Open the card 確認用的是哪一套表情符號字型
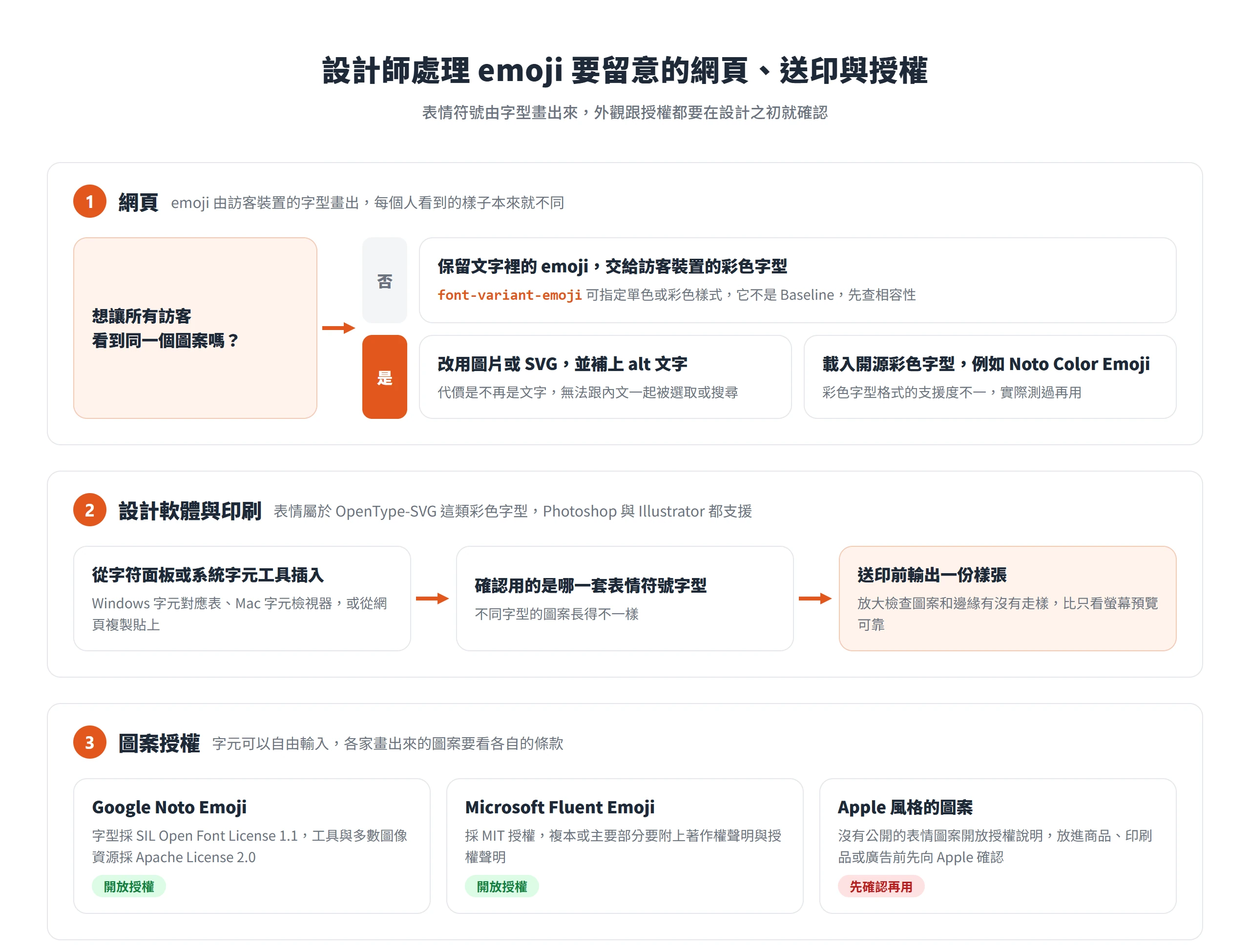The height and width of the screenshot is (952, 1250). 625,599
